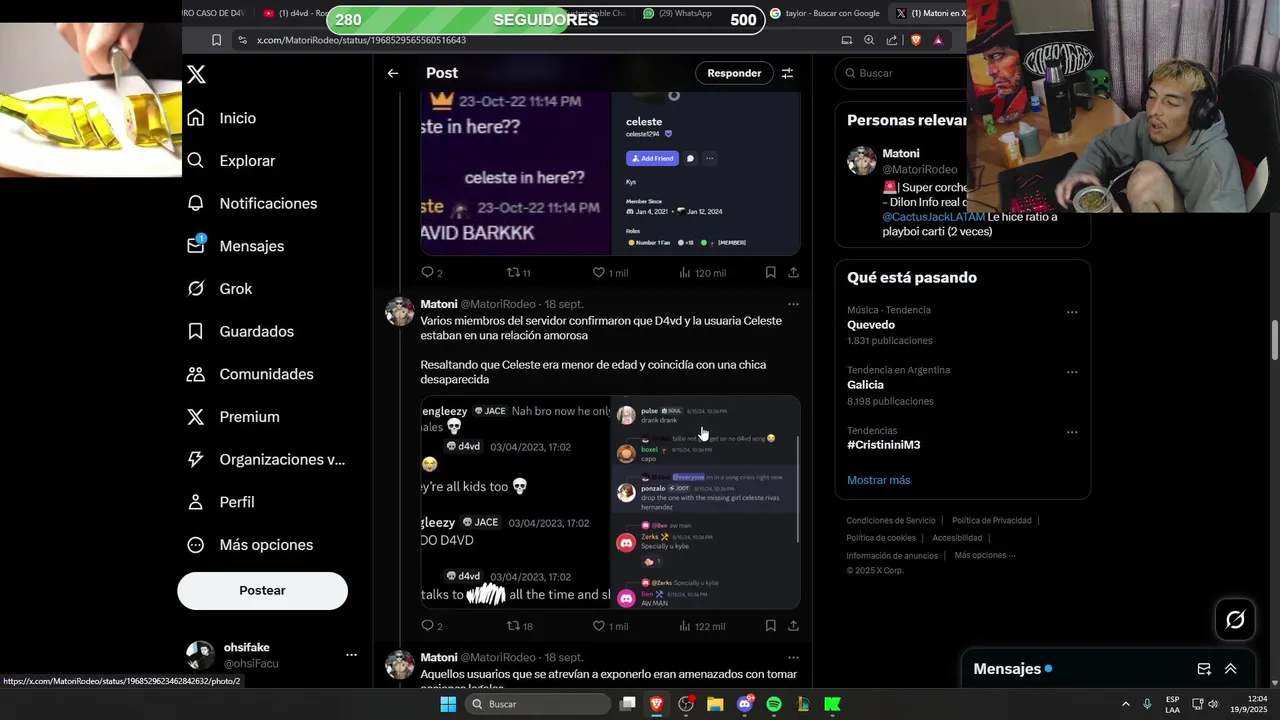This screenshot has height=720, width=1280.
Task: Open the left Discord chat image with d4vd
Action: coord(515,502)
